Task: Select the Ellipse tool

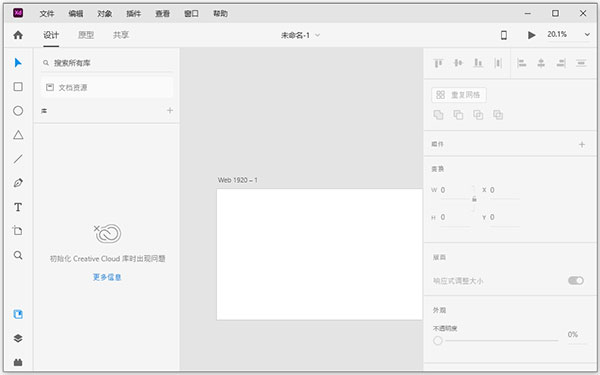Action: 18,111
